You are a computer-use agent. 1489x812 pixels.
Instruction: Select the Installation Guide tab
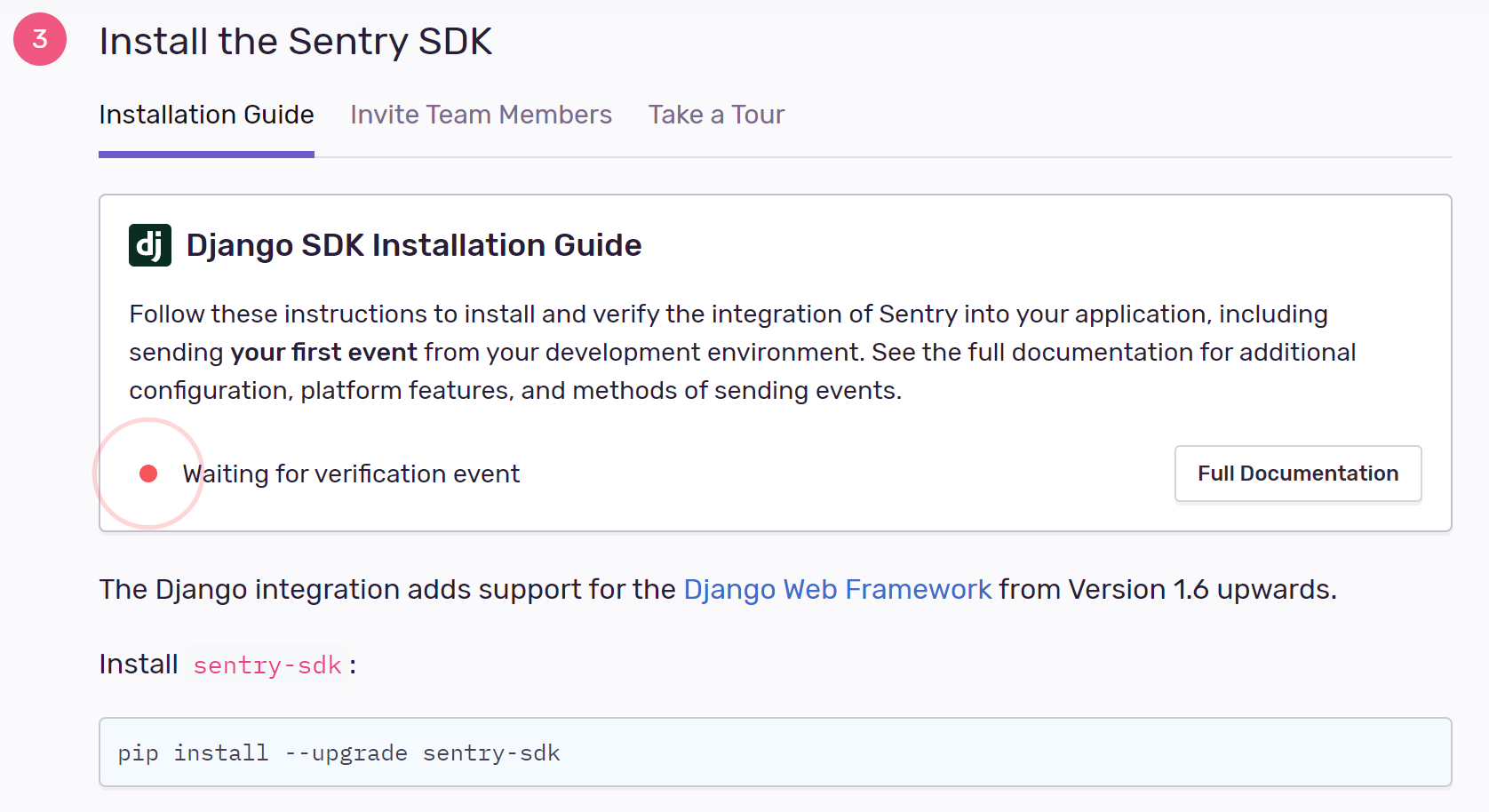coord(206,115)
